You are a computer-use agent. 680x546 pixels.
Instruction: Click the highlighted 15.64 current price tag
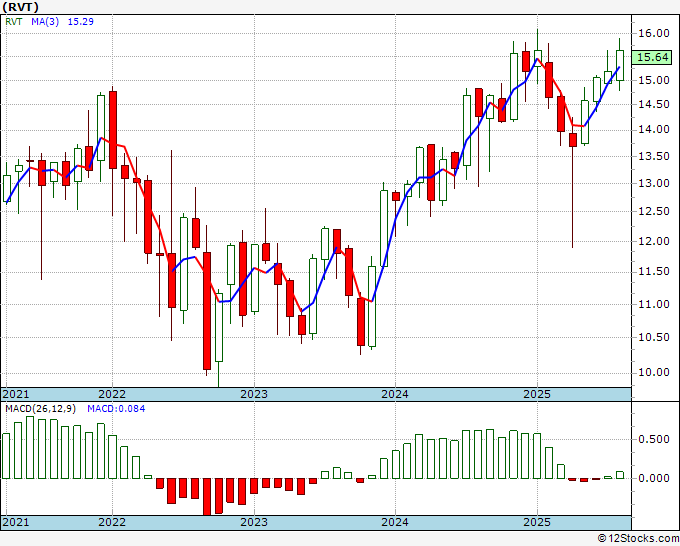[x=652, y=57]
